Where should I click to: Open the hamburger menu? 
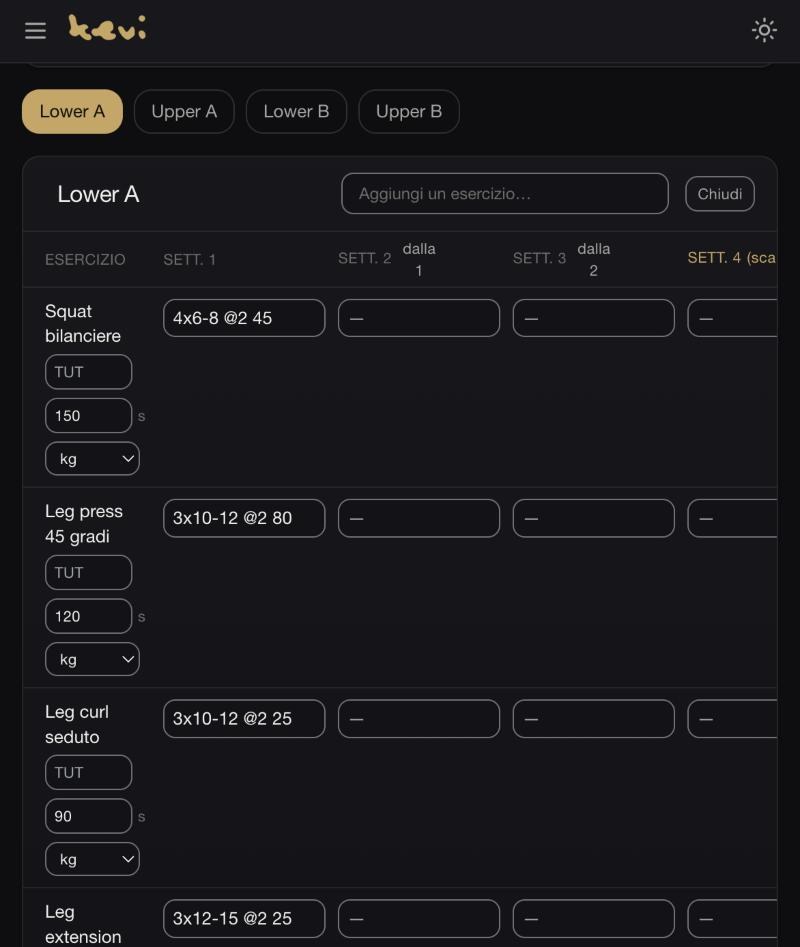[36, 30]
